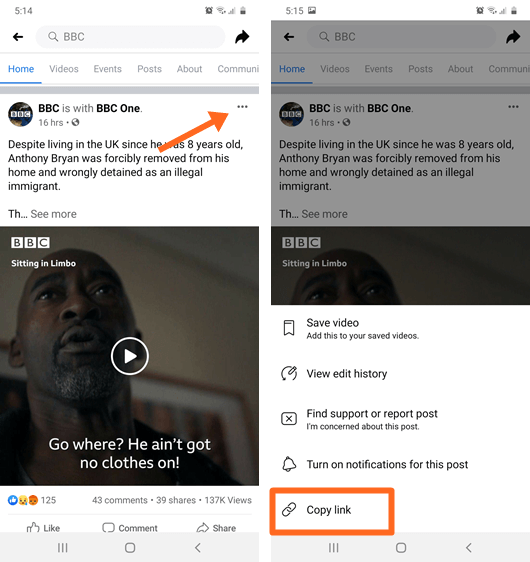Open the three-dot post menu in left screen
530x562 pixels.
click(242, 106)
